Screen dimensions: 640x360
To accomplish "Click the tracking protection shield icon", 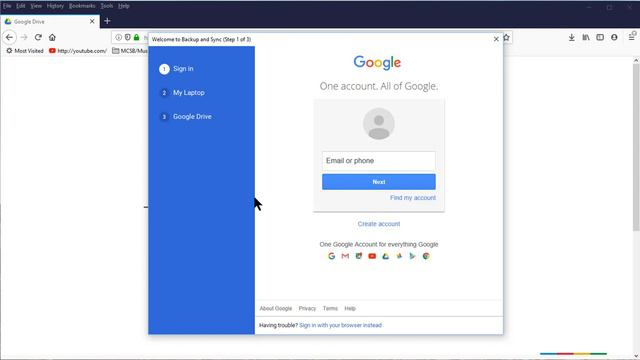I will tap(127, 38).
